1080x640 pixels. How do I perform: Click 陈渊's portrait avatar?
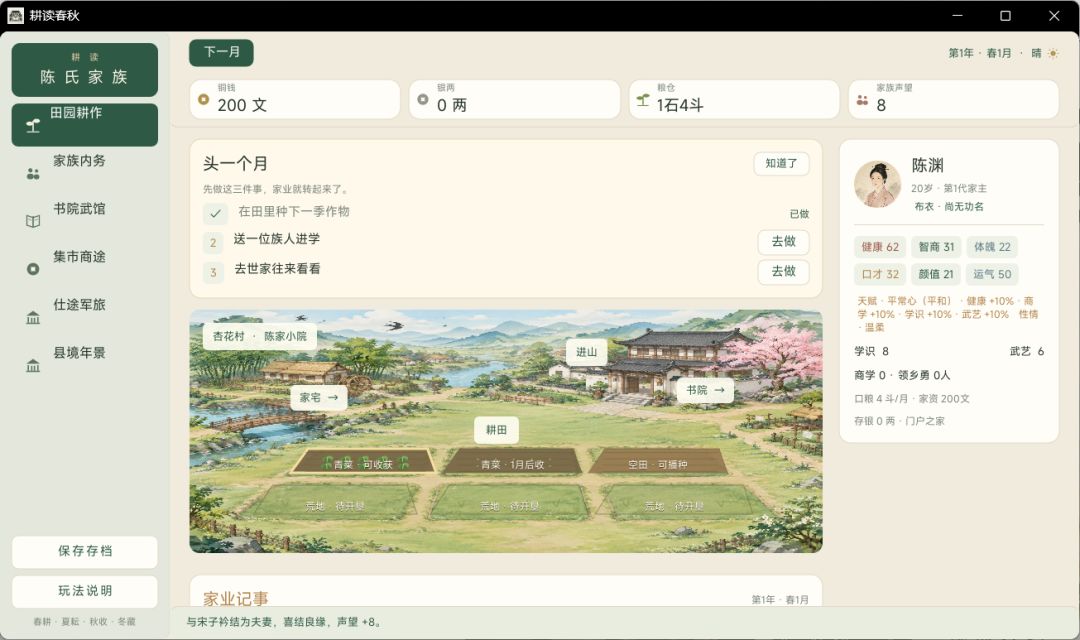pos(878,185)
